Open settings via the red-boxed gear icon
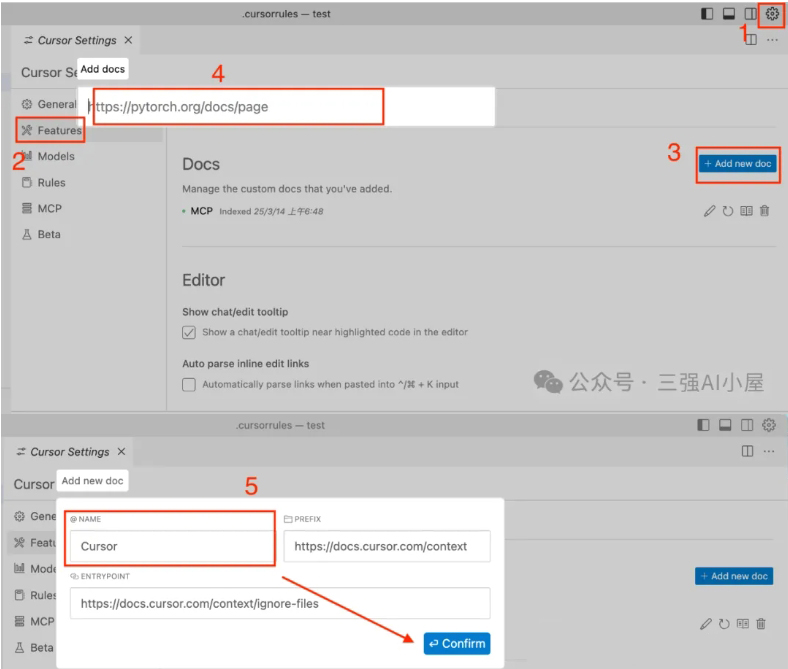The width and height of the screenshot is (788, 669). [x=771, y=14]
